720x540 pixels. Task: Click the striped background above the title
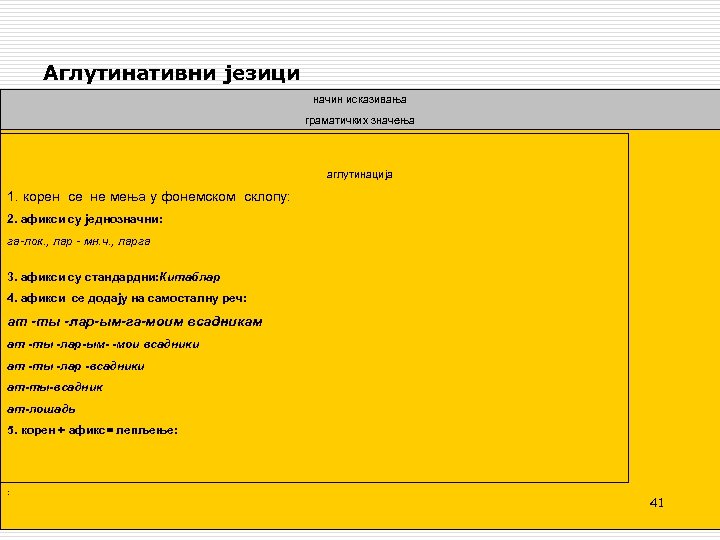pos(360,30)
